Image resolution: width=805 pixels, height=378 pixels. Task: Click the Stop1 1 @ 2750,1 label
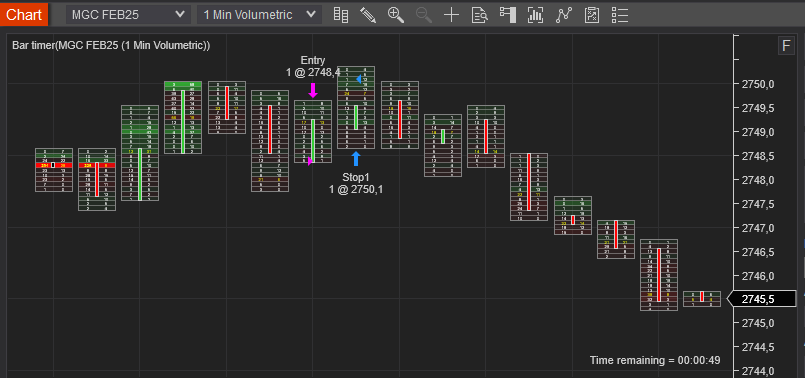[356, 183]
